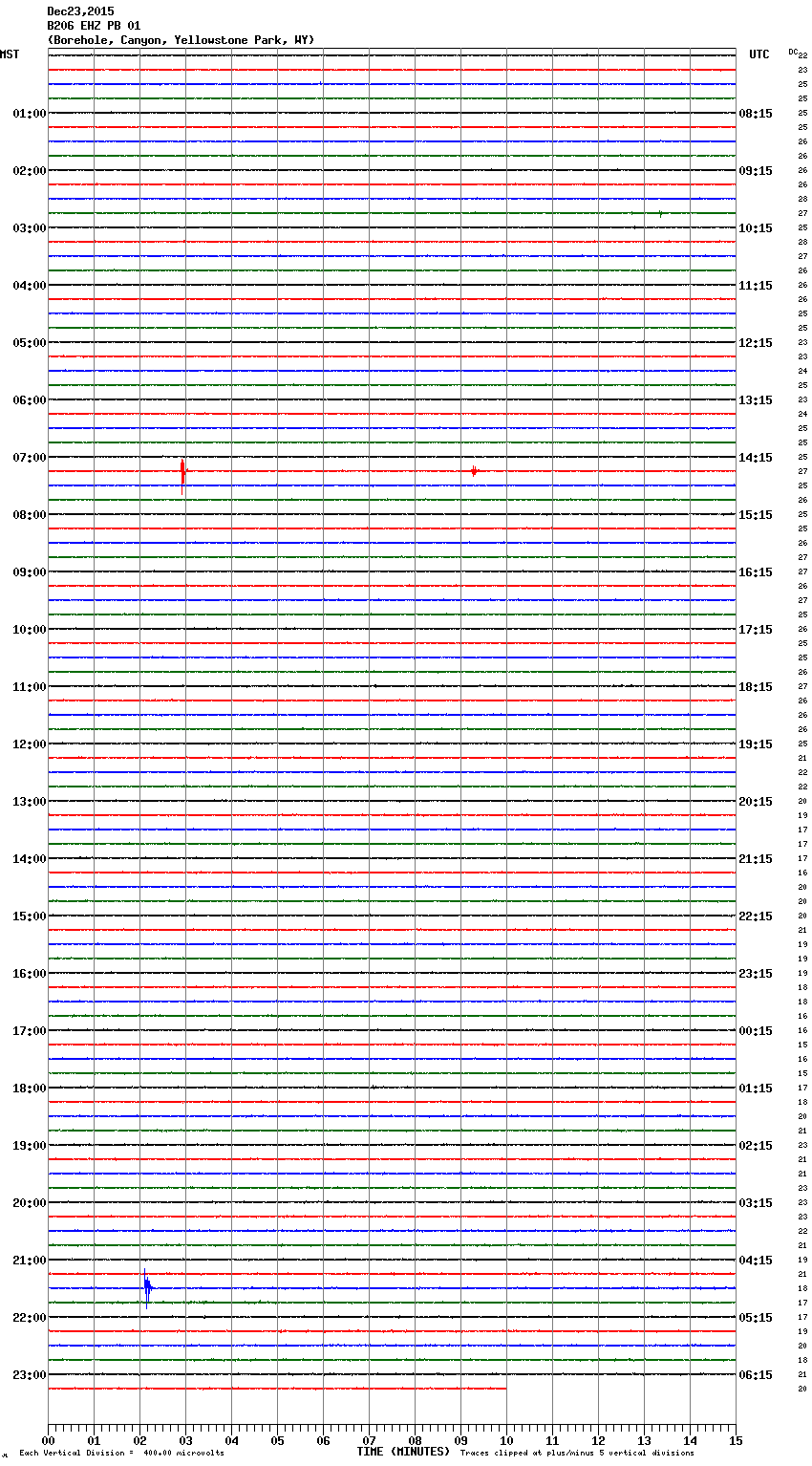Click the 04:15 UTC time label

756,1261
